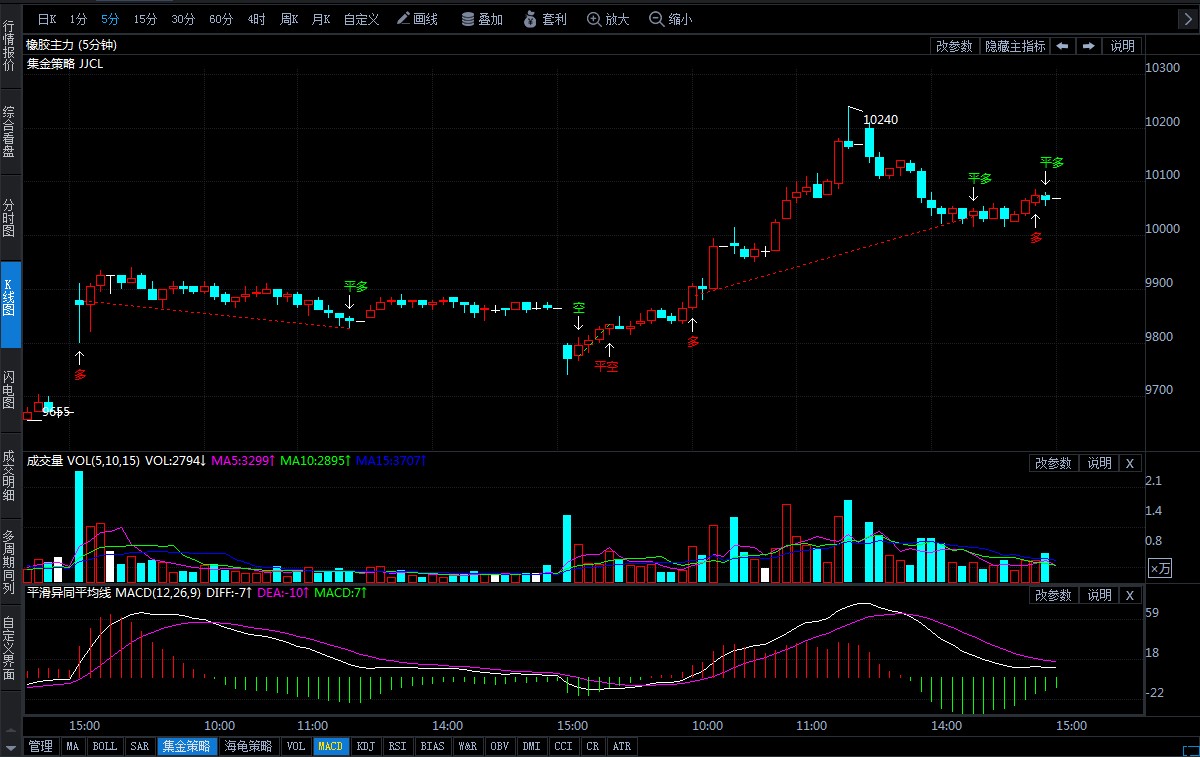This screenshot has height=757, width=1200.
Task: Select the SAR indicator tab
Action: coord(140,746)
